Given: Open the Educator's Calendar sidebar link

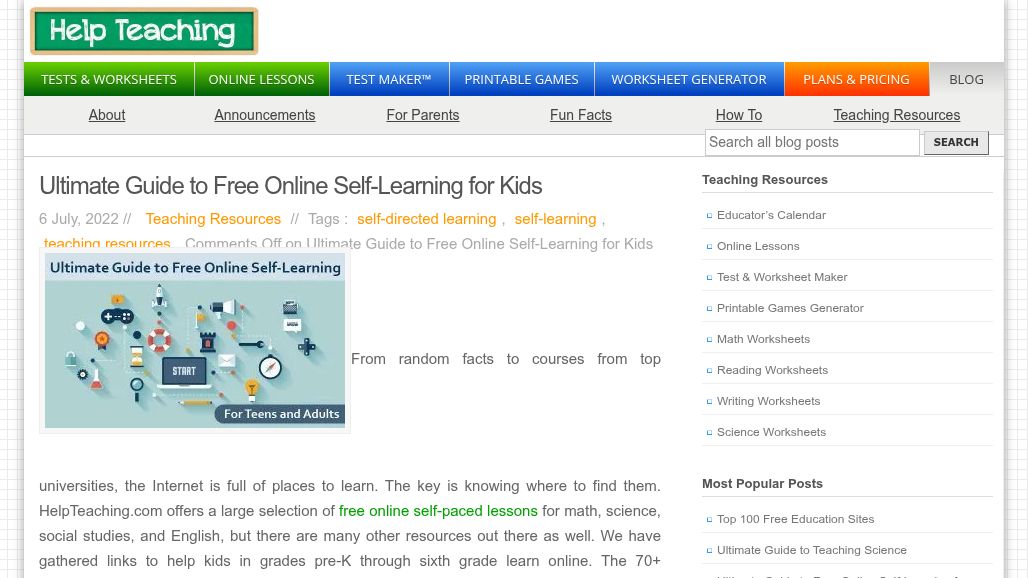Looking at the screenshot, I should click(x=770, y=215).
